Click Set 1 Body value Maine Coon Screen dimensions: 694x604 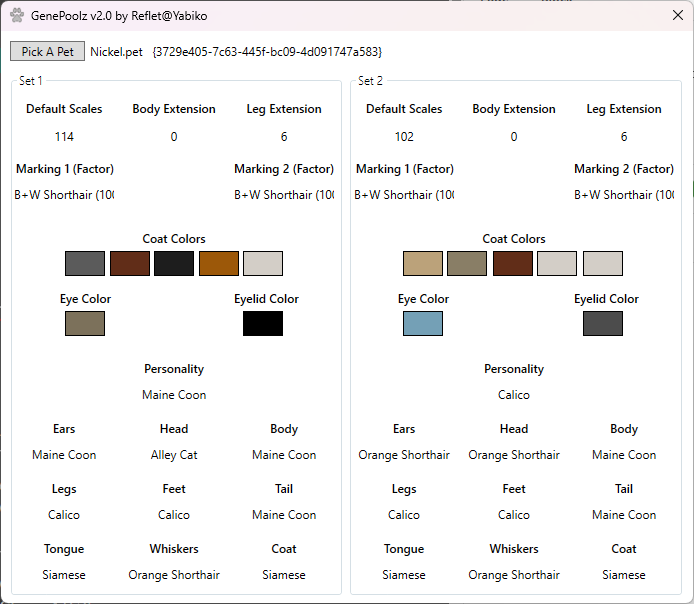click(x=284, y=455)
